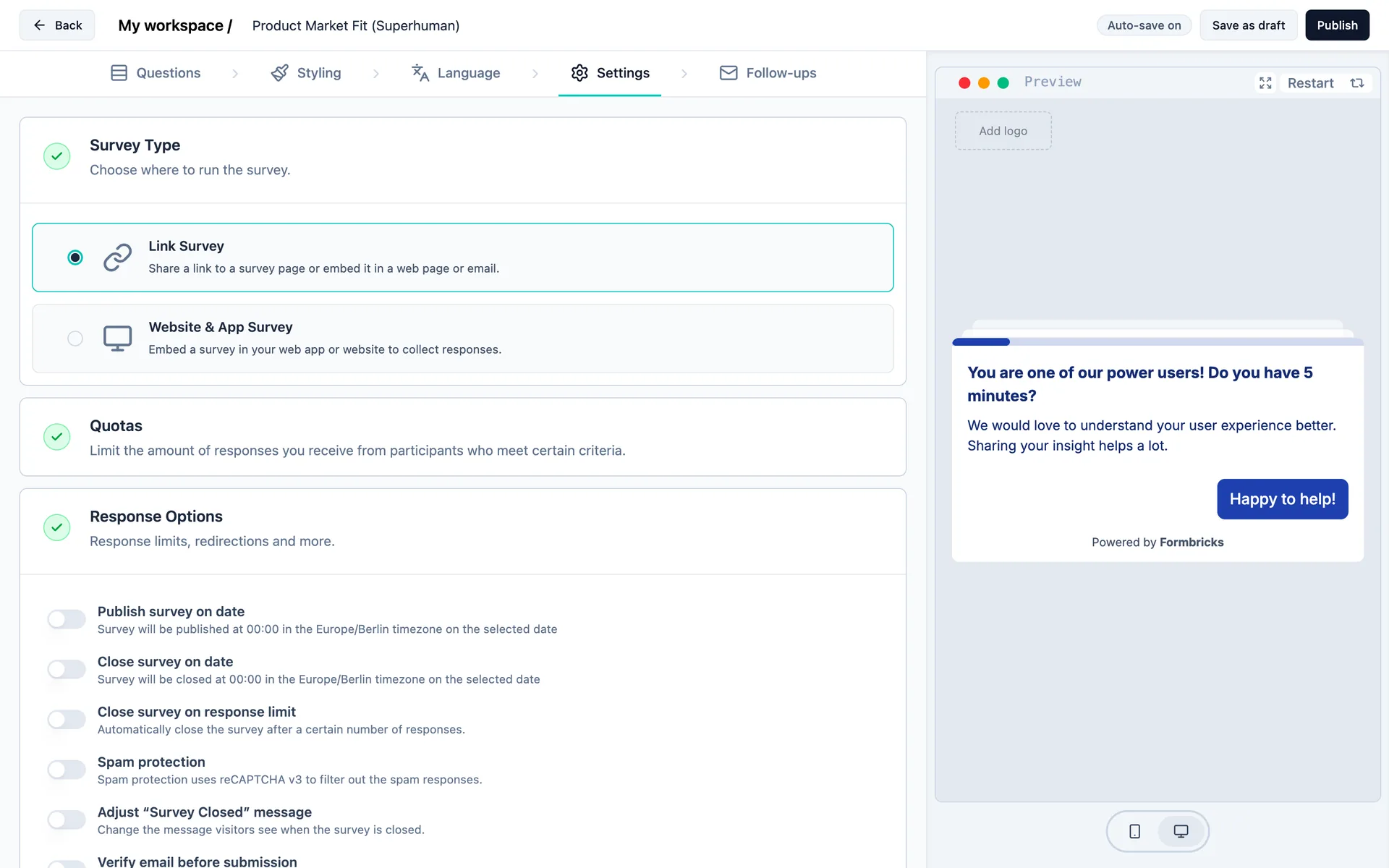Click 'Choose where to run the survey.' text
This screenshot has width=1389, height=868.
click(x=190, y=170)
